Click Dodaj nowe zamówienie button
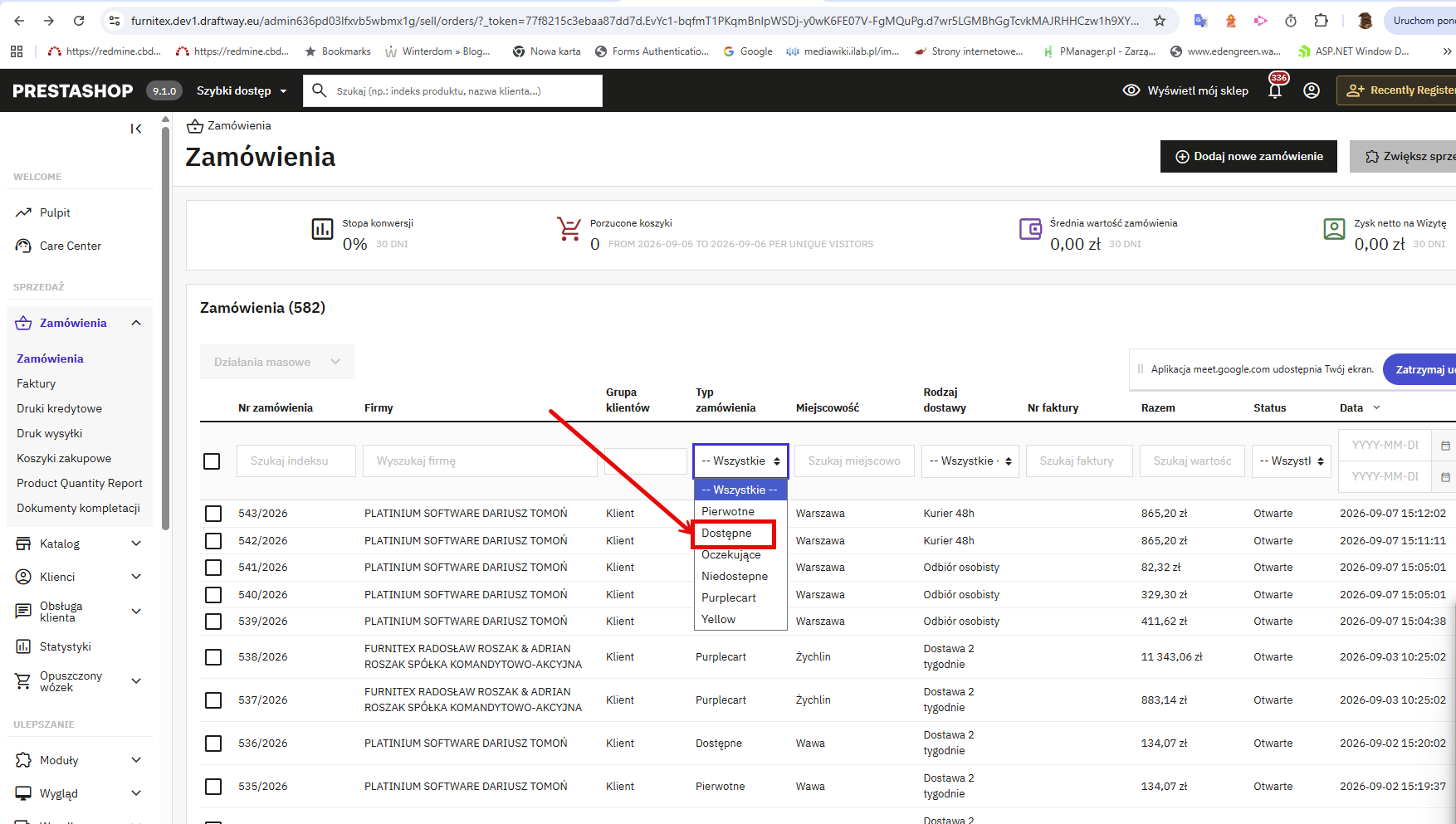The image size is (1456, 824). pos(1248,156)
